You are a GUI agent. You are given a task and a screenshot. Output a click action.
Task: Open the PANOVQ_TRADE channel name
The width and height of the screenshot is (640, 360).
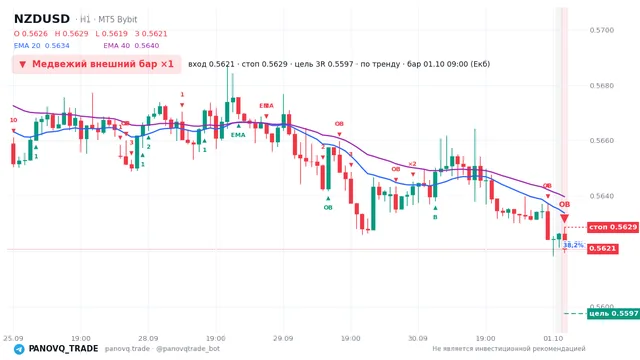tap(63, 349)
